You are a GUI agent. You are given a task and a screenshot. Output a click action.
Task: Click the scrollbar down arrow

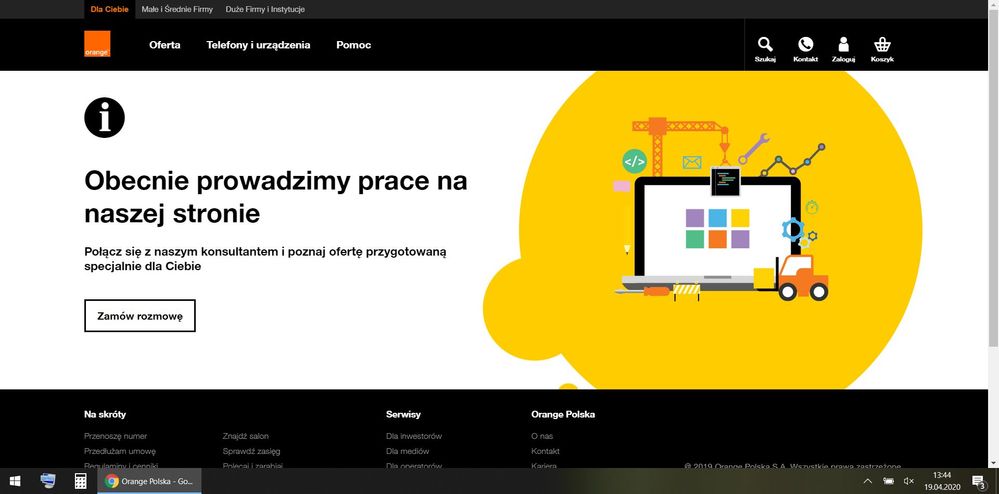click(x=993, y=463)
